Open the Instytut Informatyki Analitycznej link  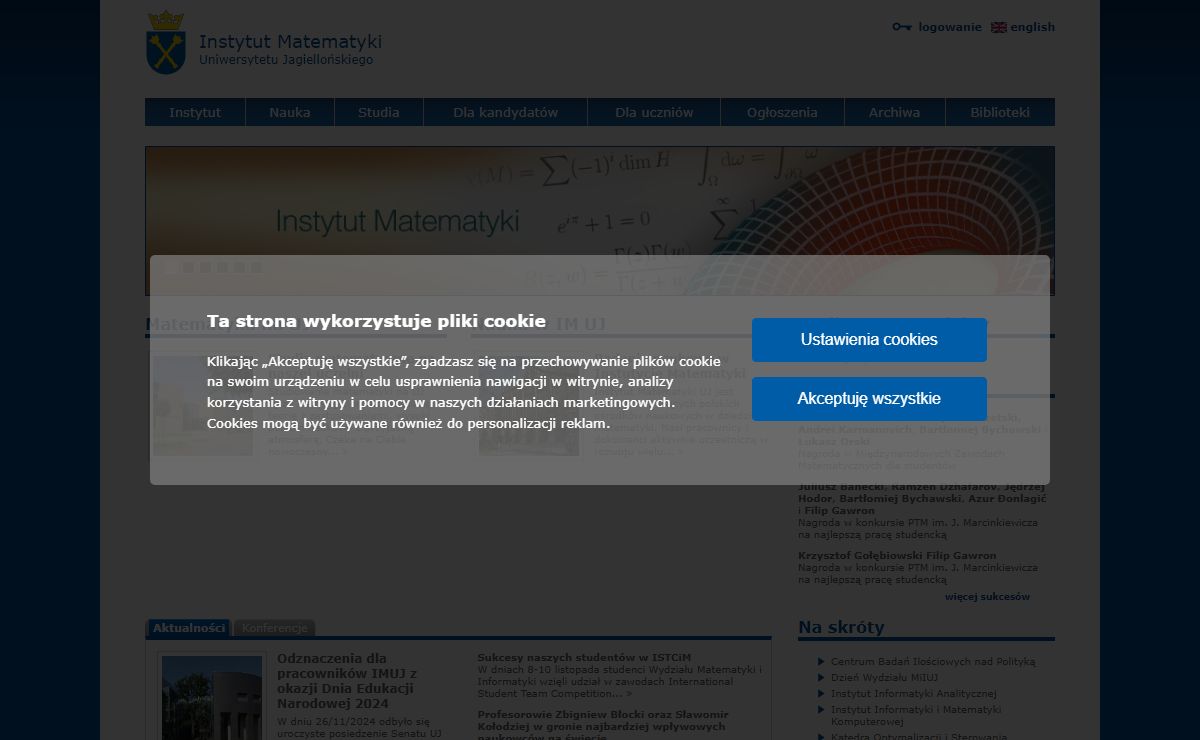pos(914,694)
